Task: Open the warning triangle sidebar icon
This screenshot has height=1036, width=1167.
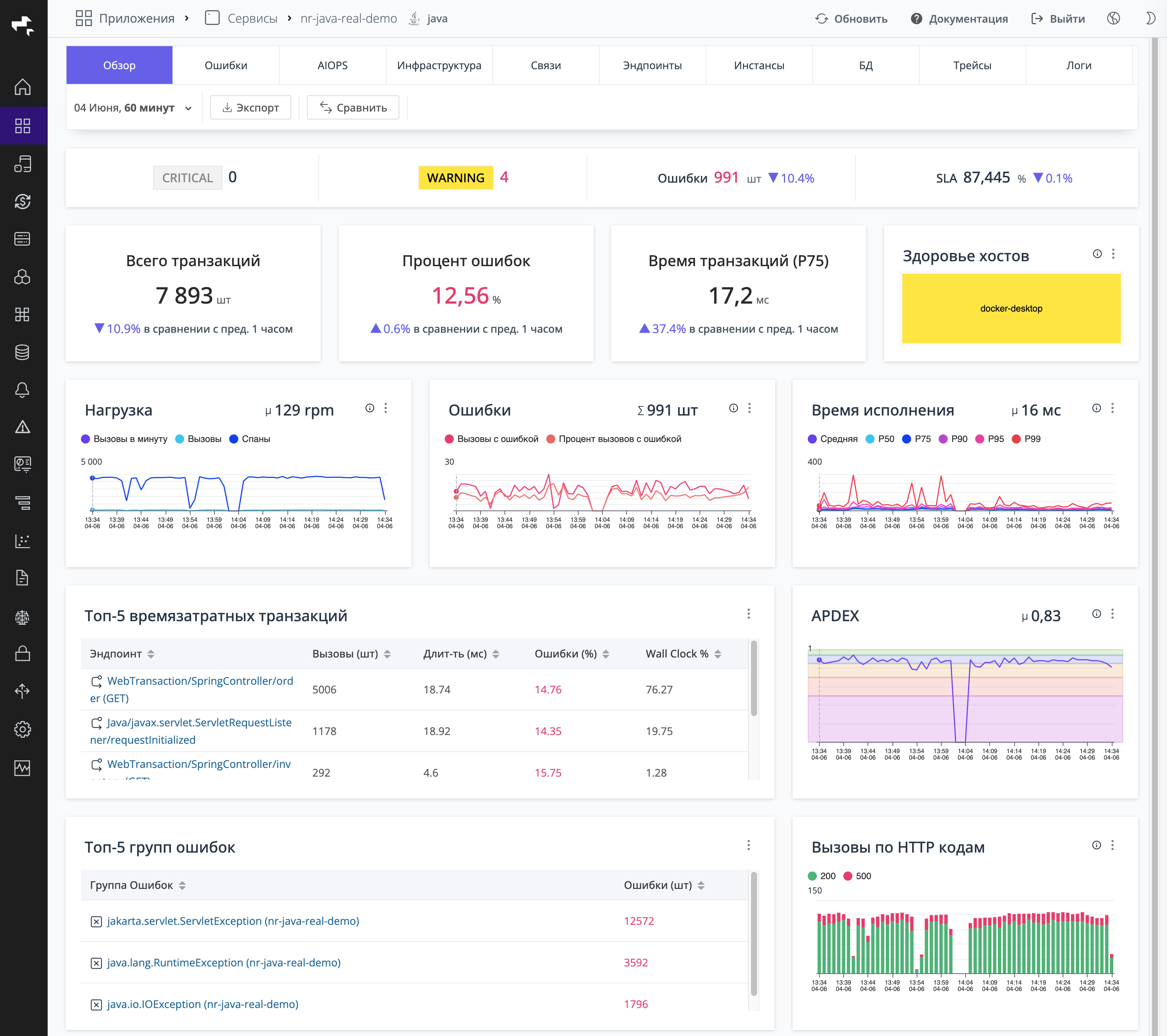Action: 22,427
